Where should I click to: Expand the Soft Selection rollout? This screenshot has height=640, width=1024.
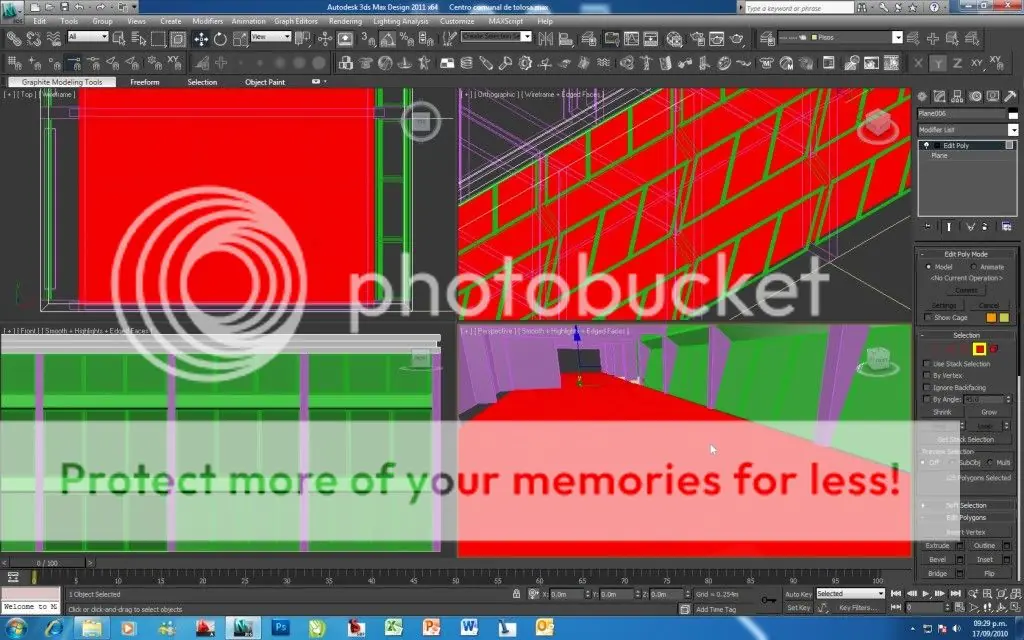(966, 505)
